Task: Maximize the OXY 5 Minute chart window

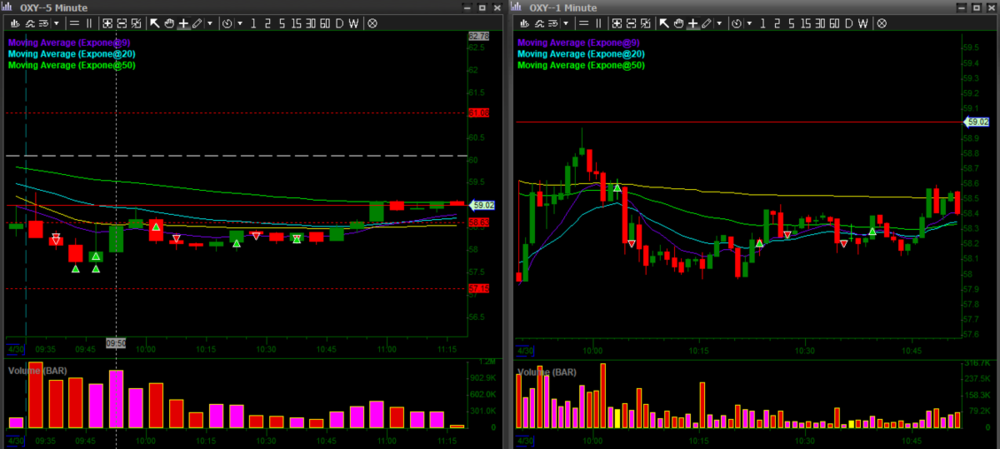Action: [x=484, y=6]
